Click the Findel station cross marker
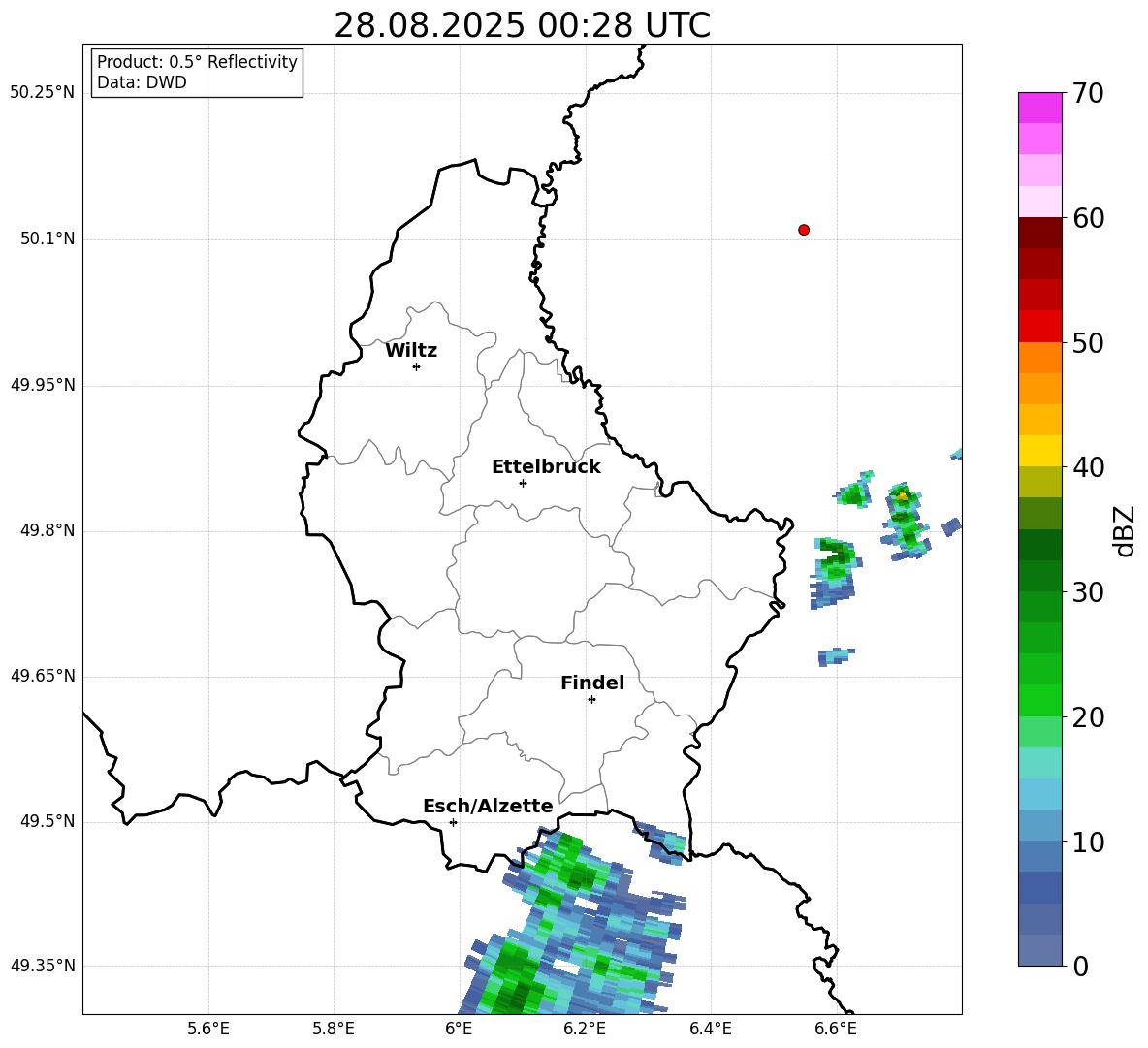This screenshot has height=1048, width=1148. tap(591, 700)
